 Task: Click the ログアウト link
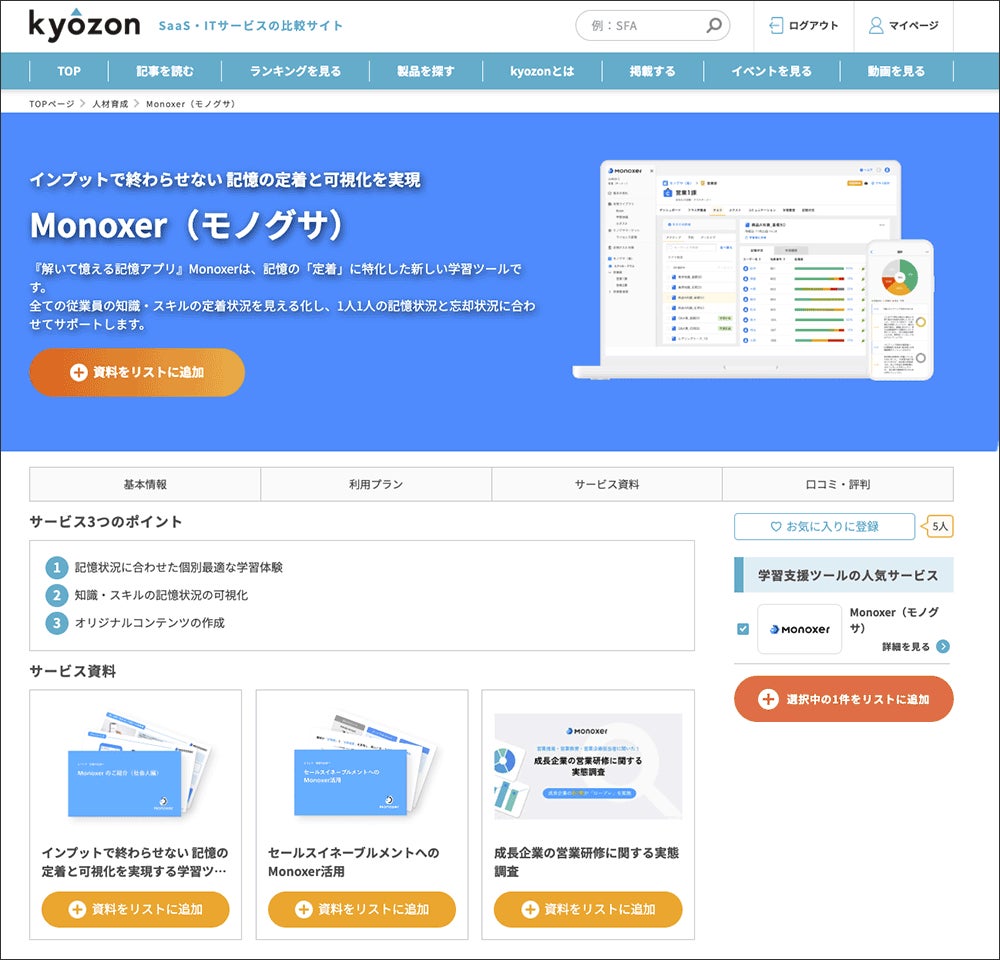point(804,26)
